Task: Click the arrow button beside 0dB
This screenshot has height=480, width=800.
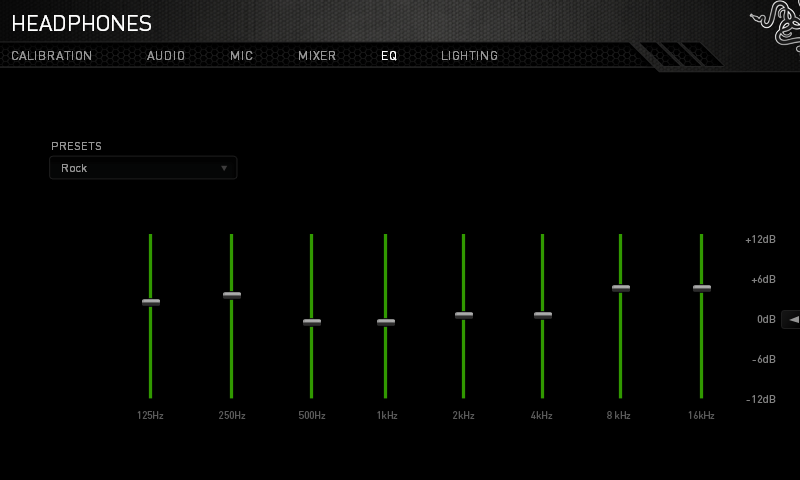Action: (x=792, y=319)
